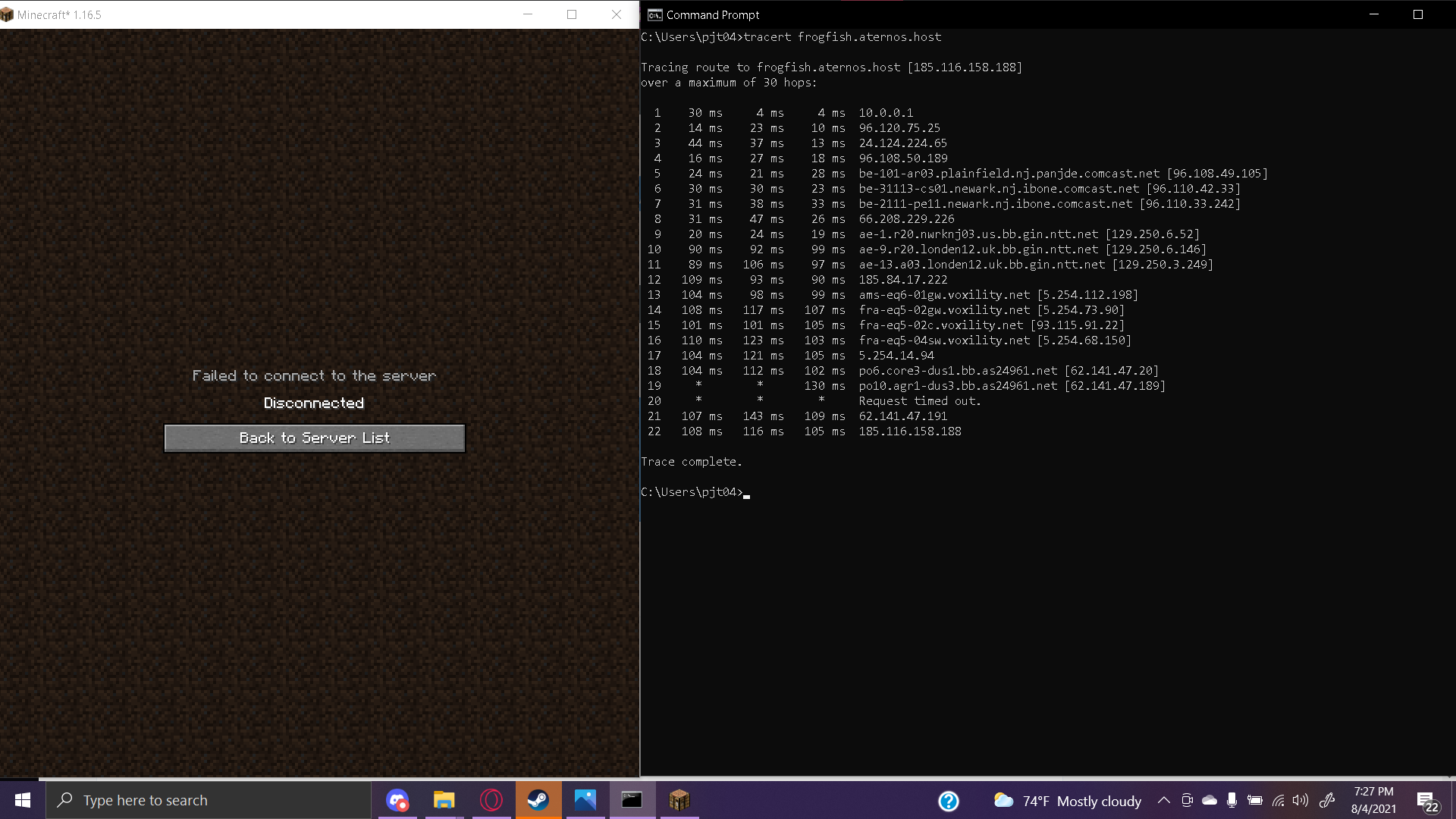Click the Minecraft window title icon

click(8, 14)
